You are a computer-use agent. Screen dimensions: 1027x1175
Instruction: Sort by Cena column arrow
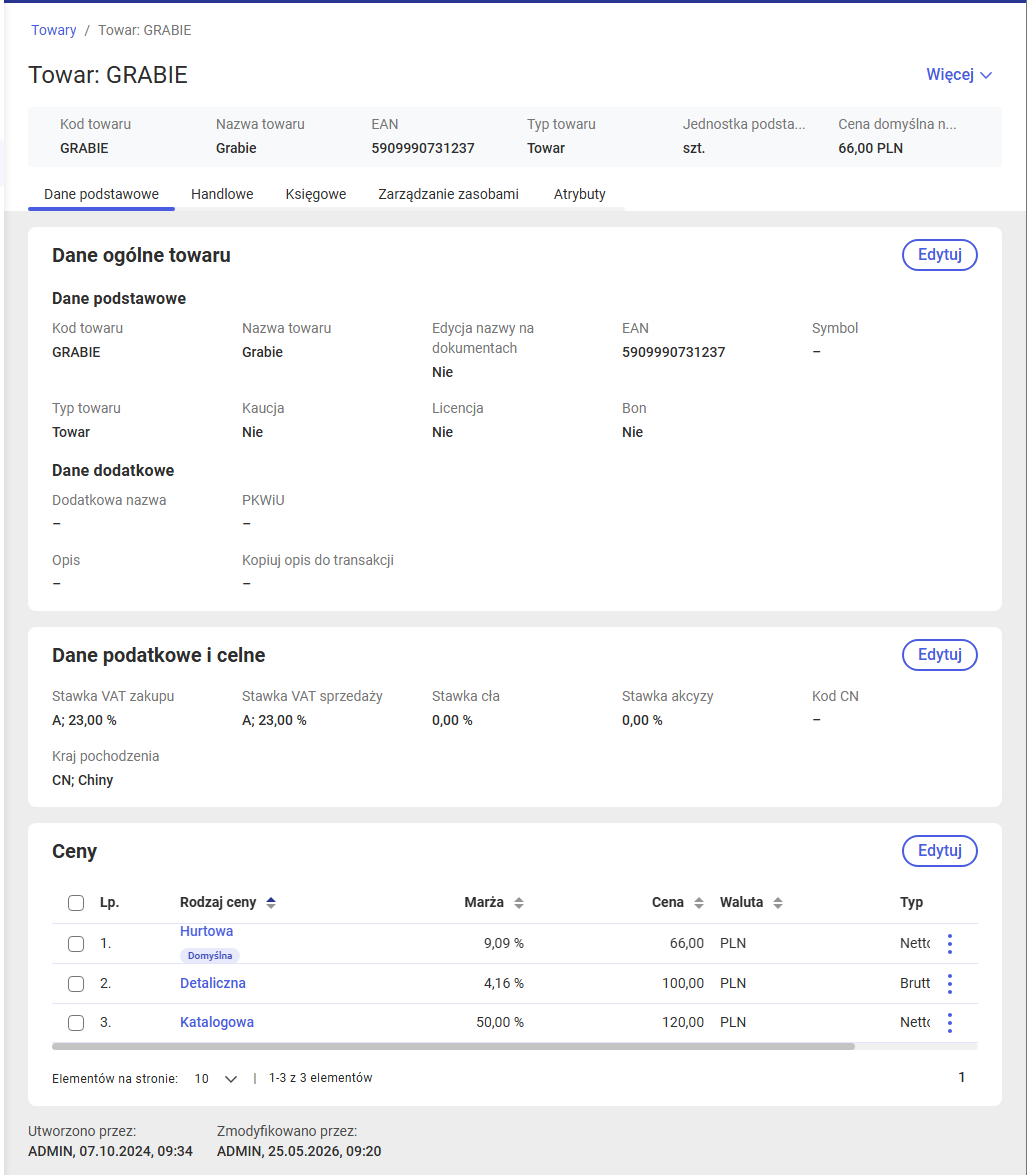point(699,902)
